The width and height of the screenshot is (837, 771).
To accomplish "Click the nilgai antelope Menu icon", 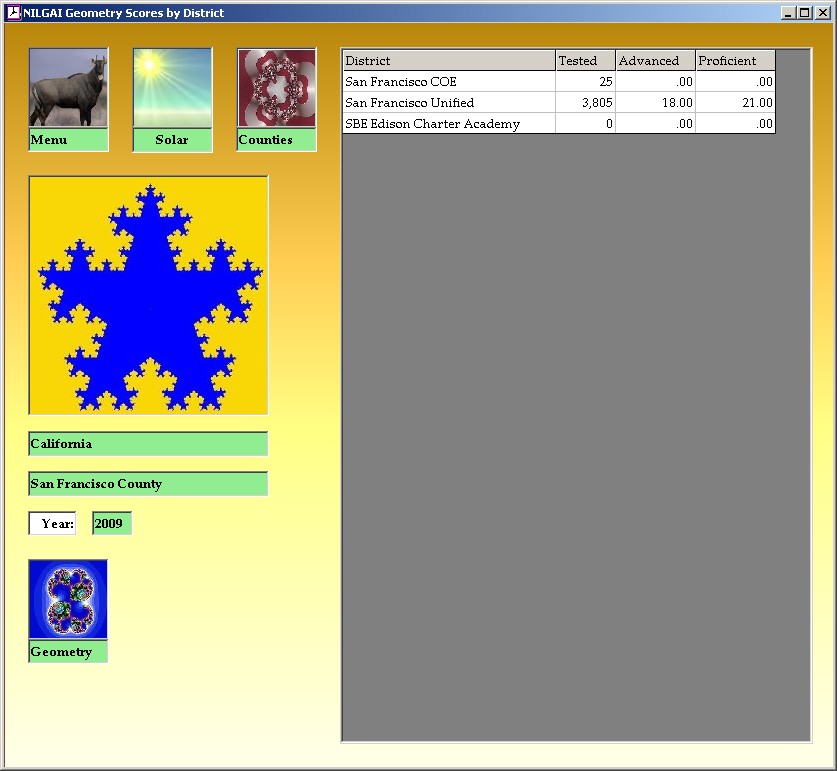I will coord(68,89).
